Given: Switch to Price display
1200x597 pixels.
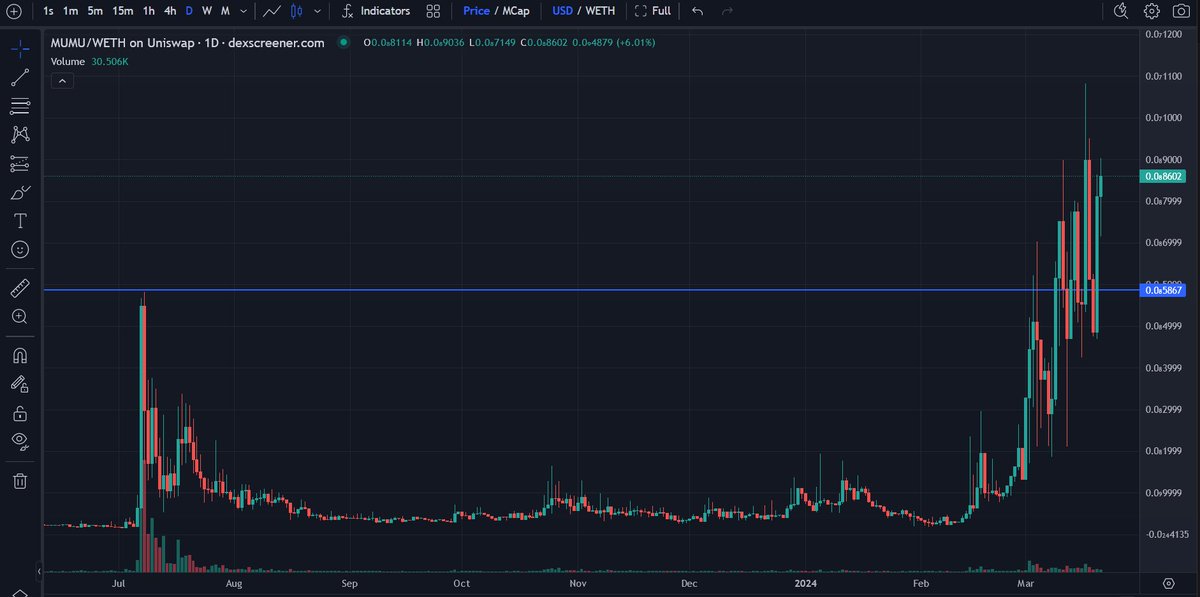Looking at the screenshot, I should click(x=477, y=11).
